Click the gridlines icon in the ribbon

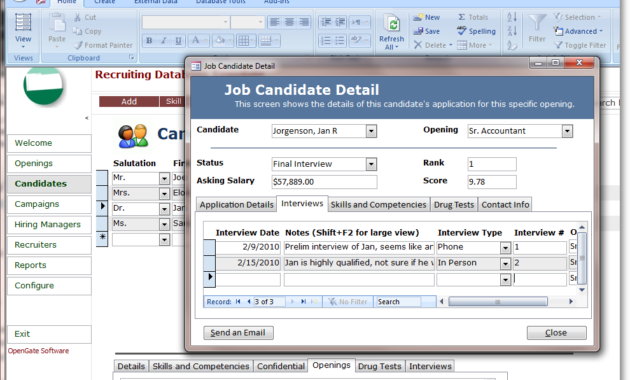[243, 41]
